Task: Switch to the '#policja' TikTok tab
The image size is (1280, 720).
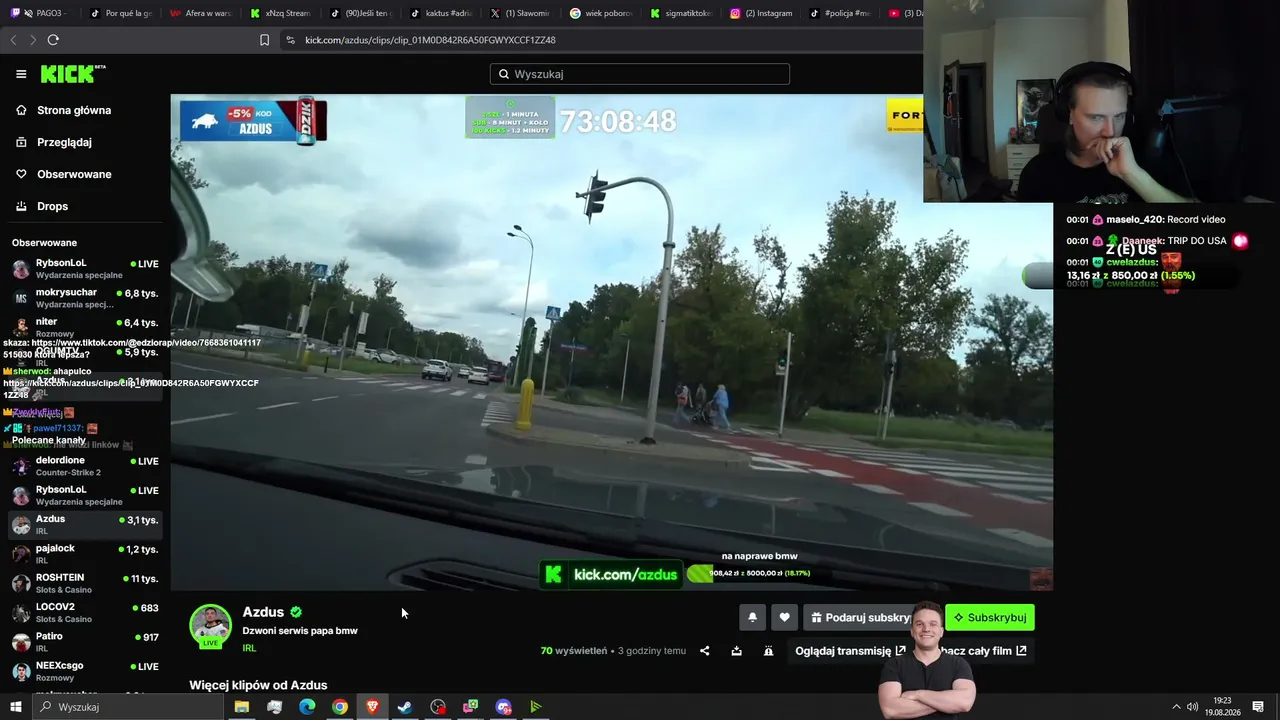Action: coord(840,13)
